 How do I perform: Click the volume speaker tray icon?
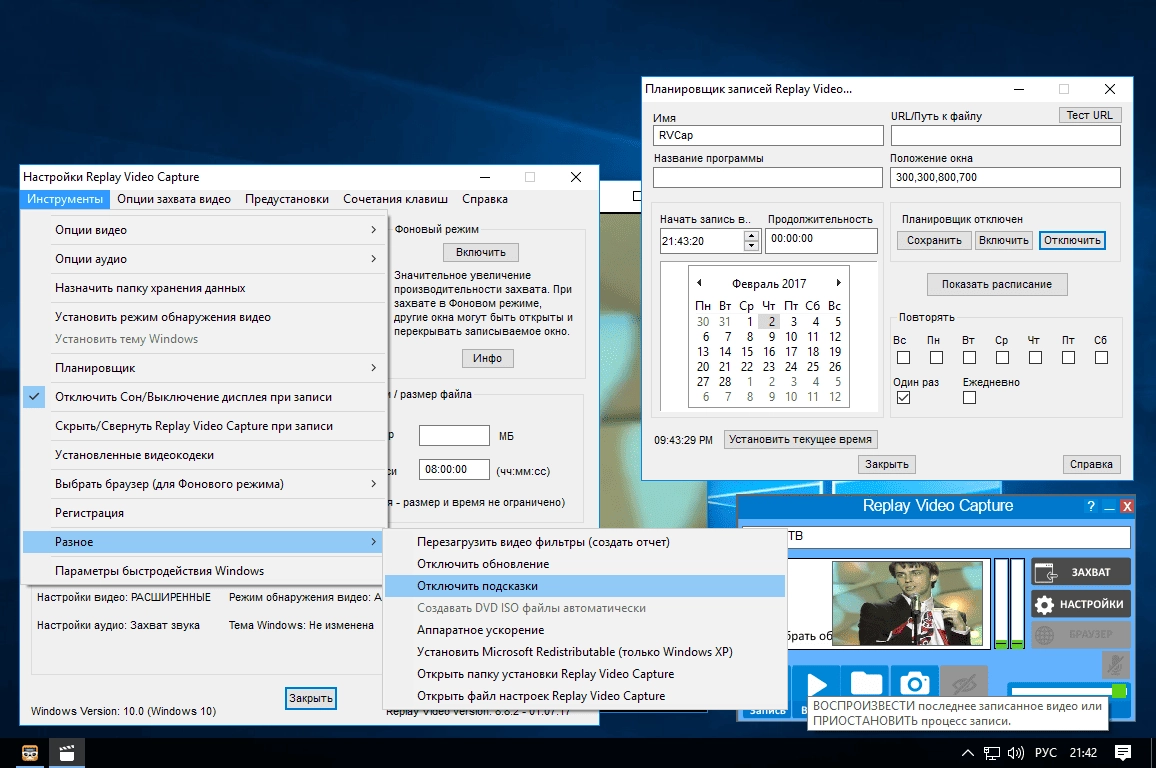point(1016,753)
